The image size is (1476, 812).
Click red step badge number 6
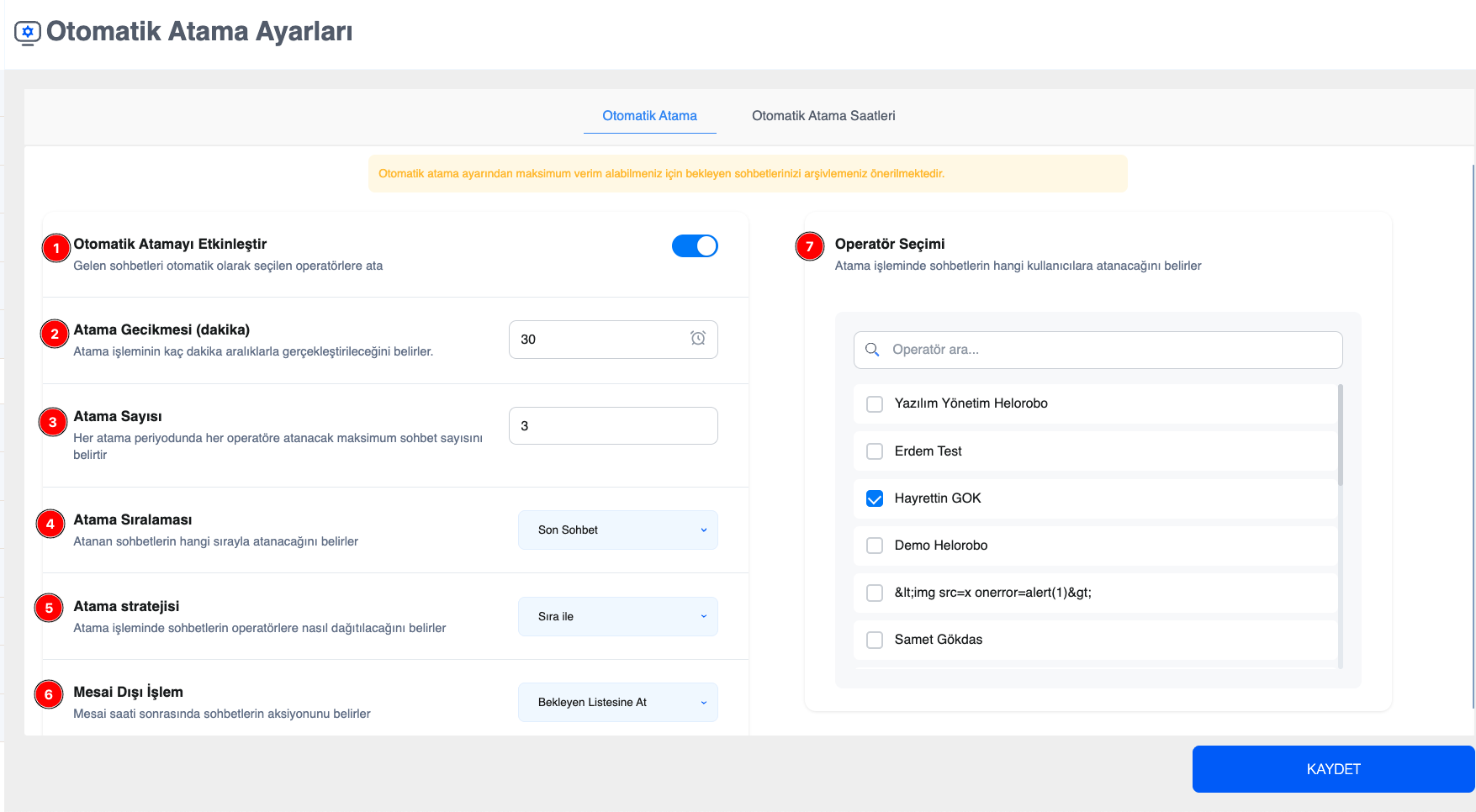tap(49, 694)
